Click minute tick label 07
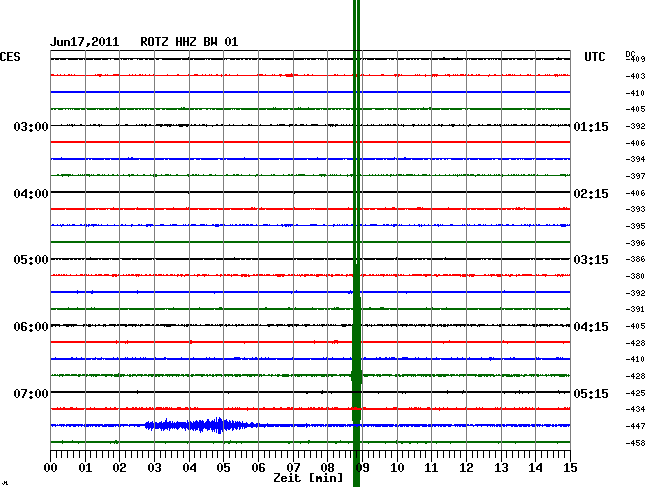The height and width of the screenshot is (494, 650). coord(293,468)
